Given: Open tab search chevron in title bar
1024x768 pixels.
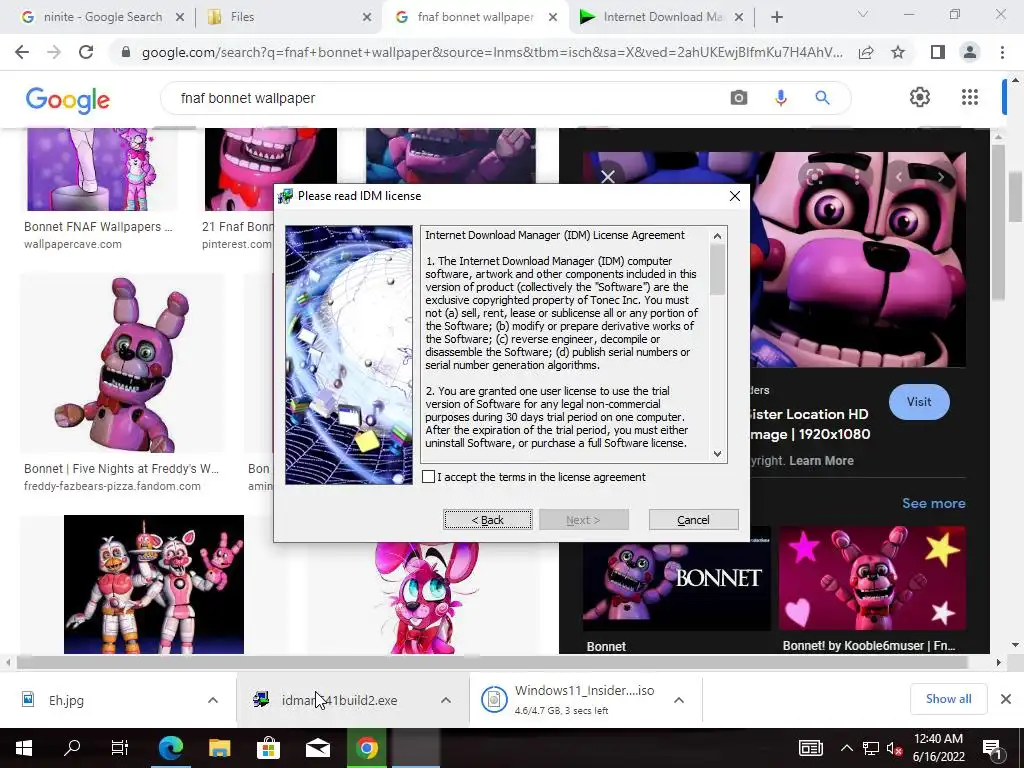Looking at the screenshot, I should [x=863, y=14].
